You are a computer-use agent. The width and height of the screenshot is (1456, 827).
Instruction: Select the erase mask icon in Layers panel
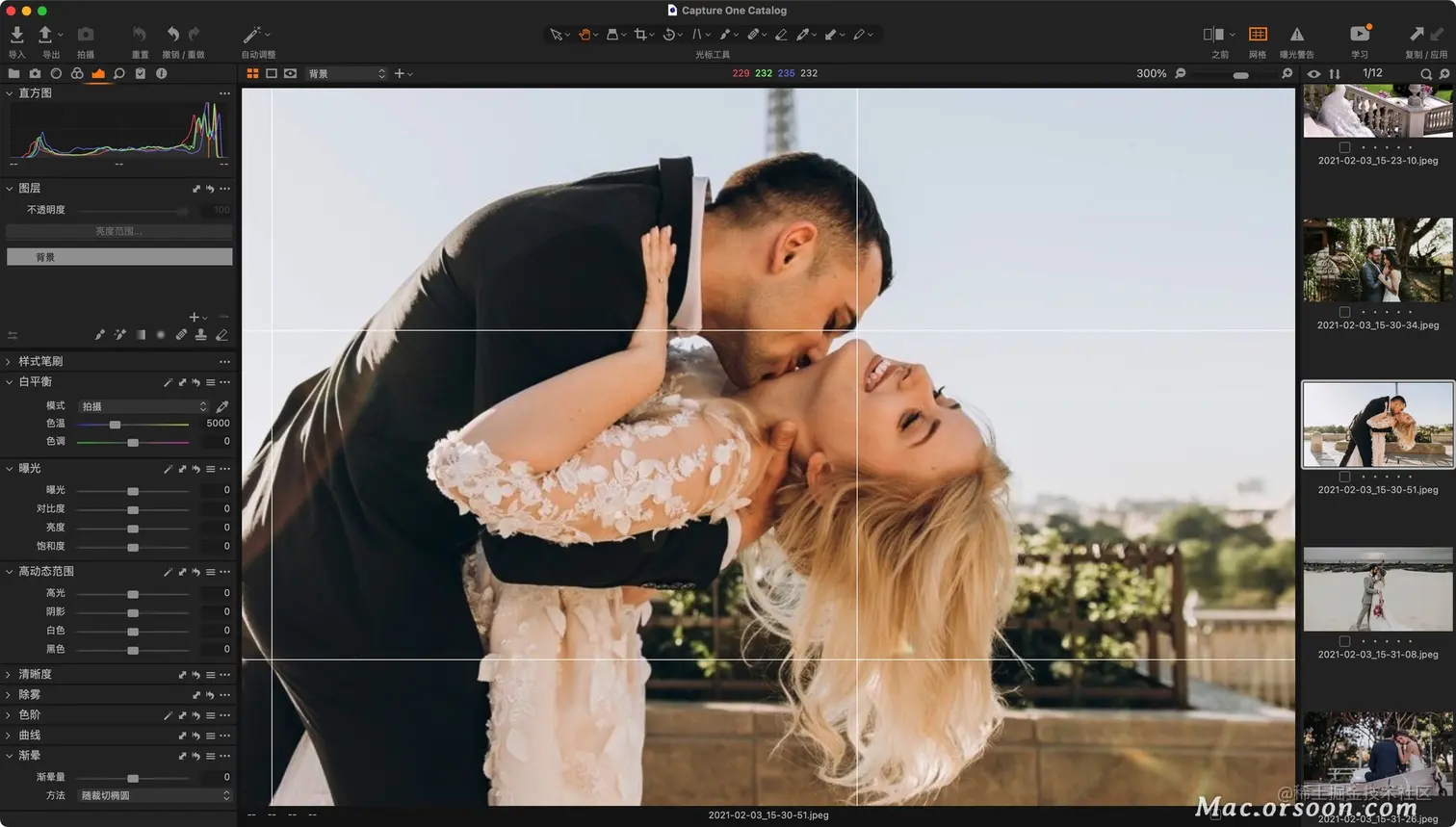coord(221,335)
